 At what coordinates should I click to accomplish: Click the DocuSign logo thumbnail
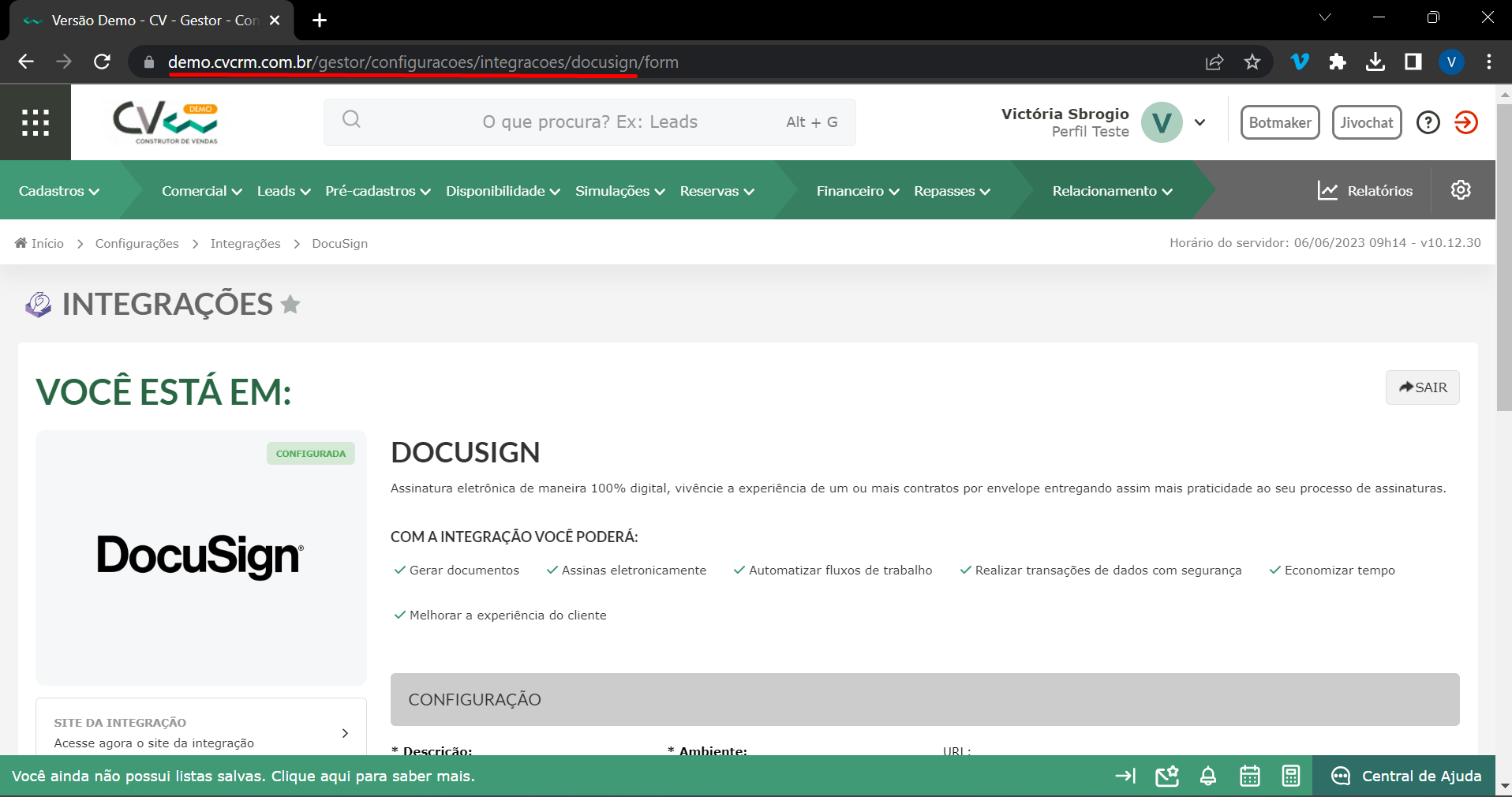tap(200, 556)
